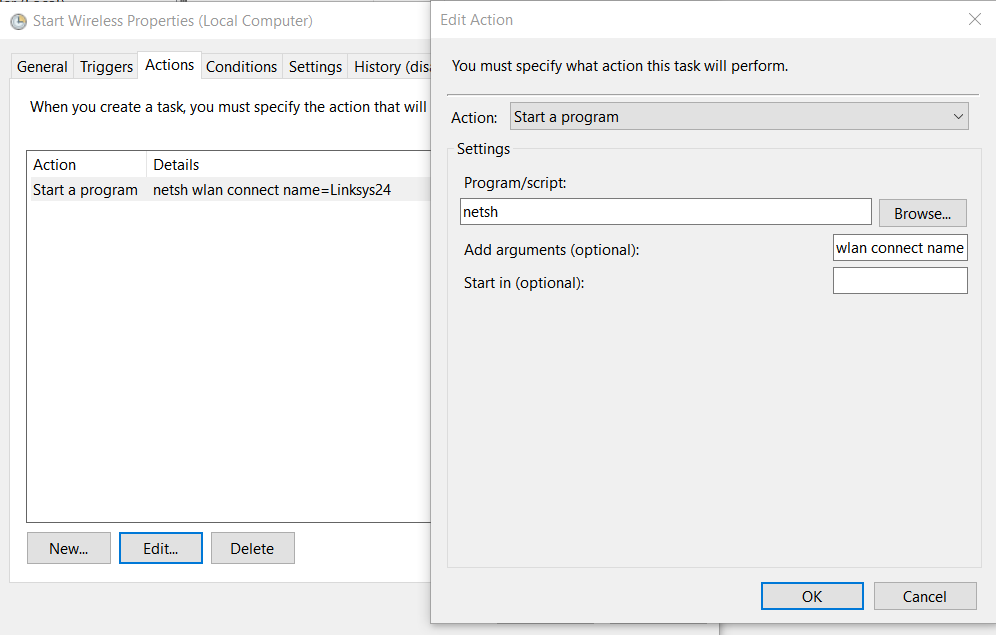This screenshot has height=635, width=996.
Task: Select the Conditions tab
Action: [x=241, y=67]
